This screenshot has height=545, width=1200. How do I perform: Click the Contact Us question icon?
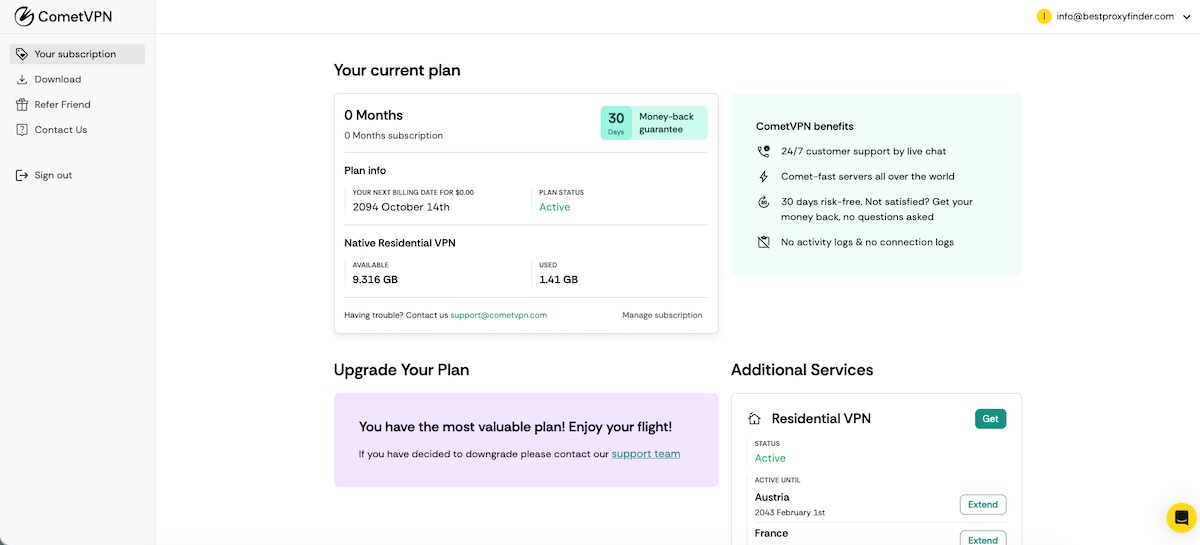pos(22,130)
